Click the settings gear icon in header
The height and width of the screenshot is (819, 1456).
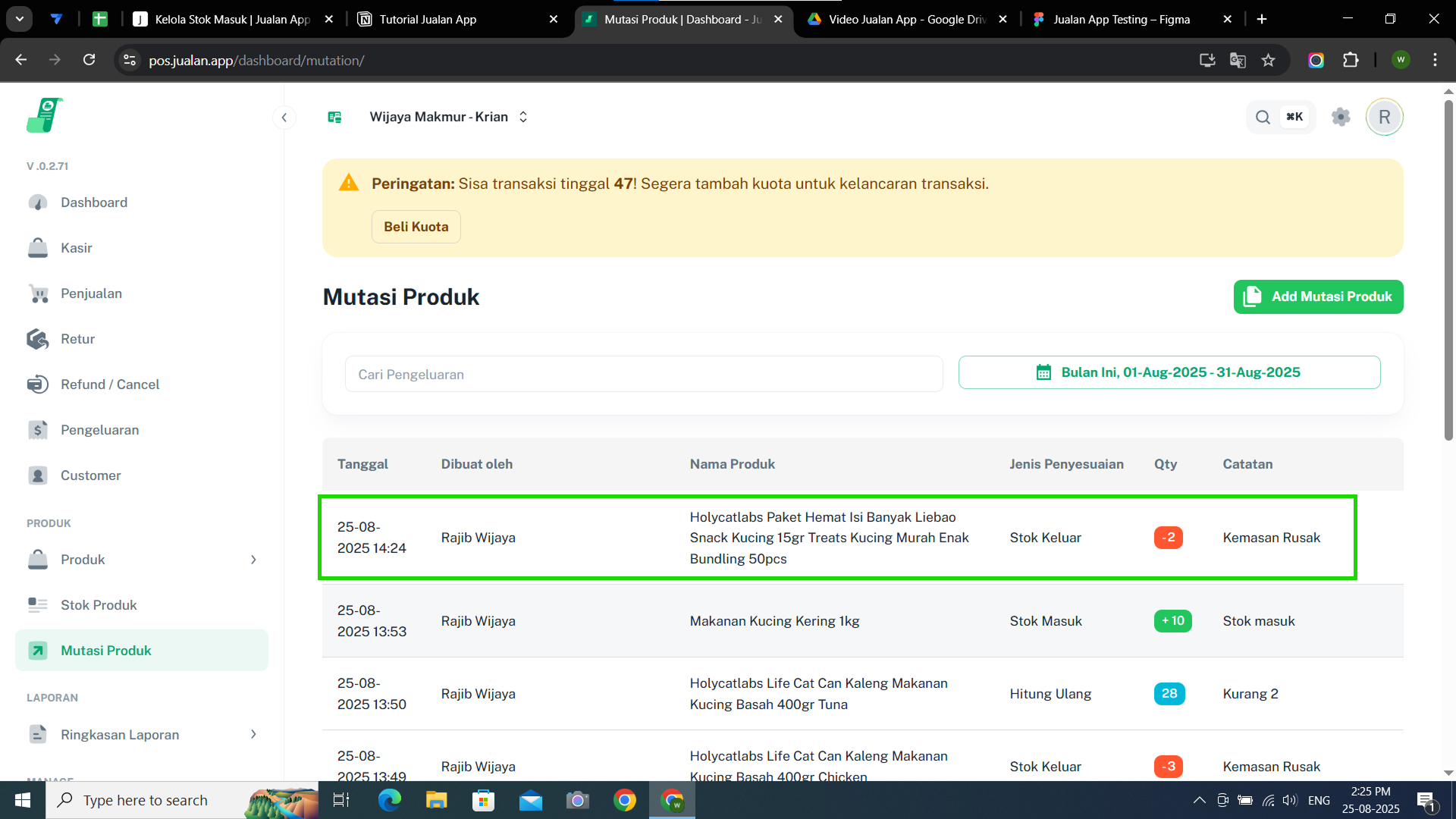1341,117
